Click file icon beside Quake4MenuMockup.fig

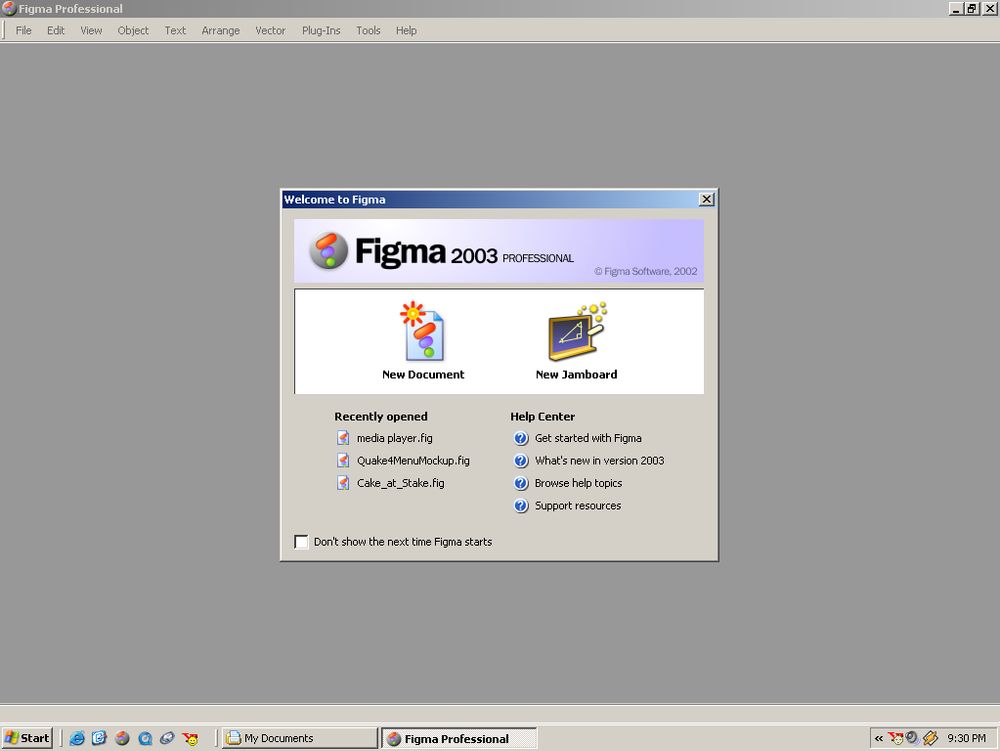coord(343,460)
